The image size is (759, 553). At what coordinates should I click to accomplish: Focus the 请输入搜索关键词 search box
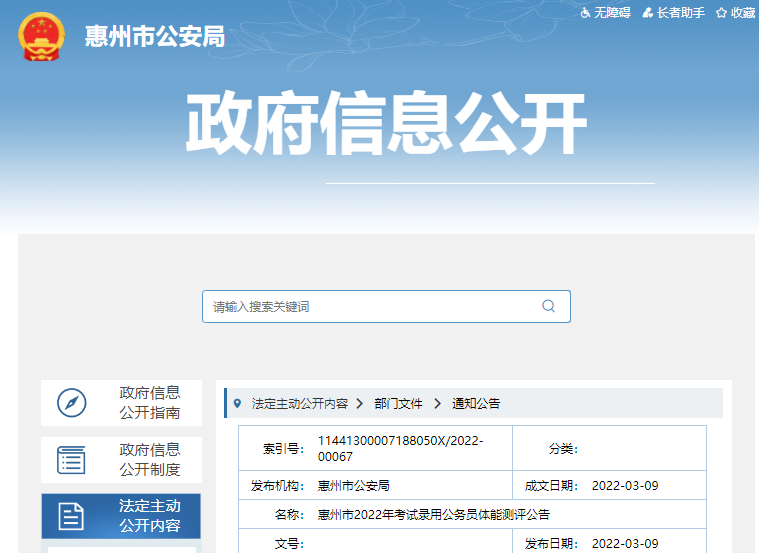click(370, 307)
